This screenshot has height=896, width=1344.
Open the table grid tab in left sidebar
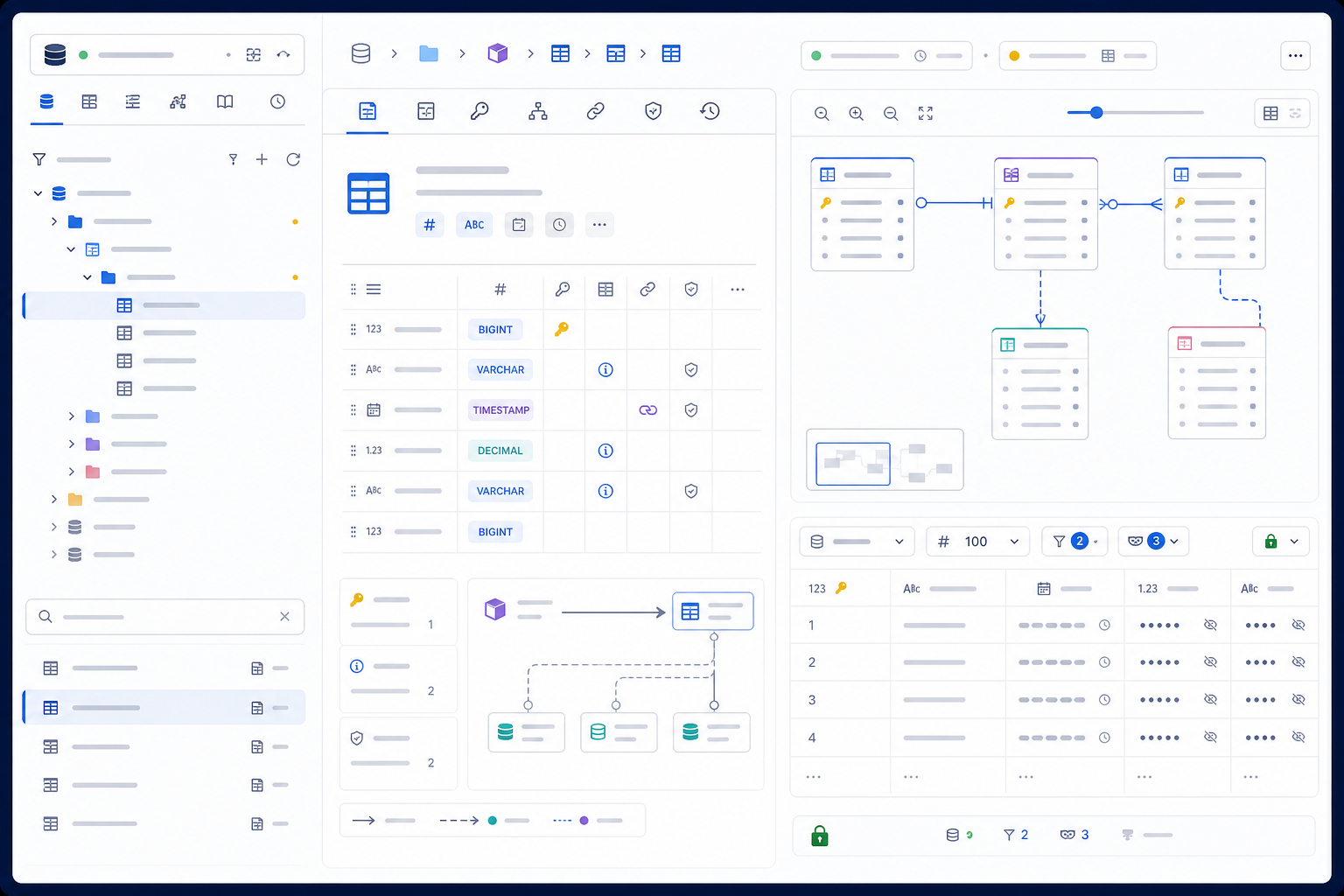tap(89, 101)
